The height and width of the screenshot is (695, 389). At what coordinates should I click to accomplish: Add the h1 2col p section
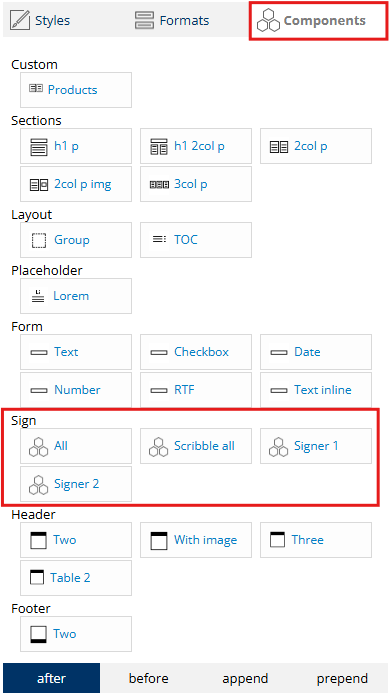pos(196,146)
